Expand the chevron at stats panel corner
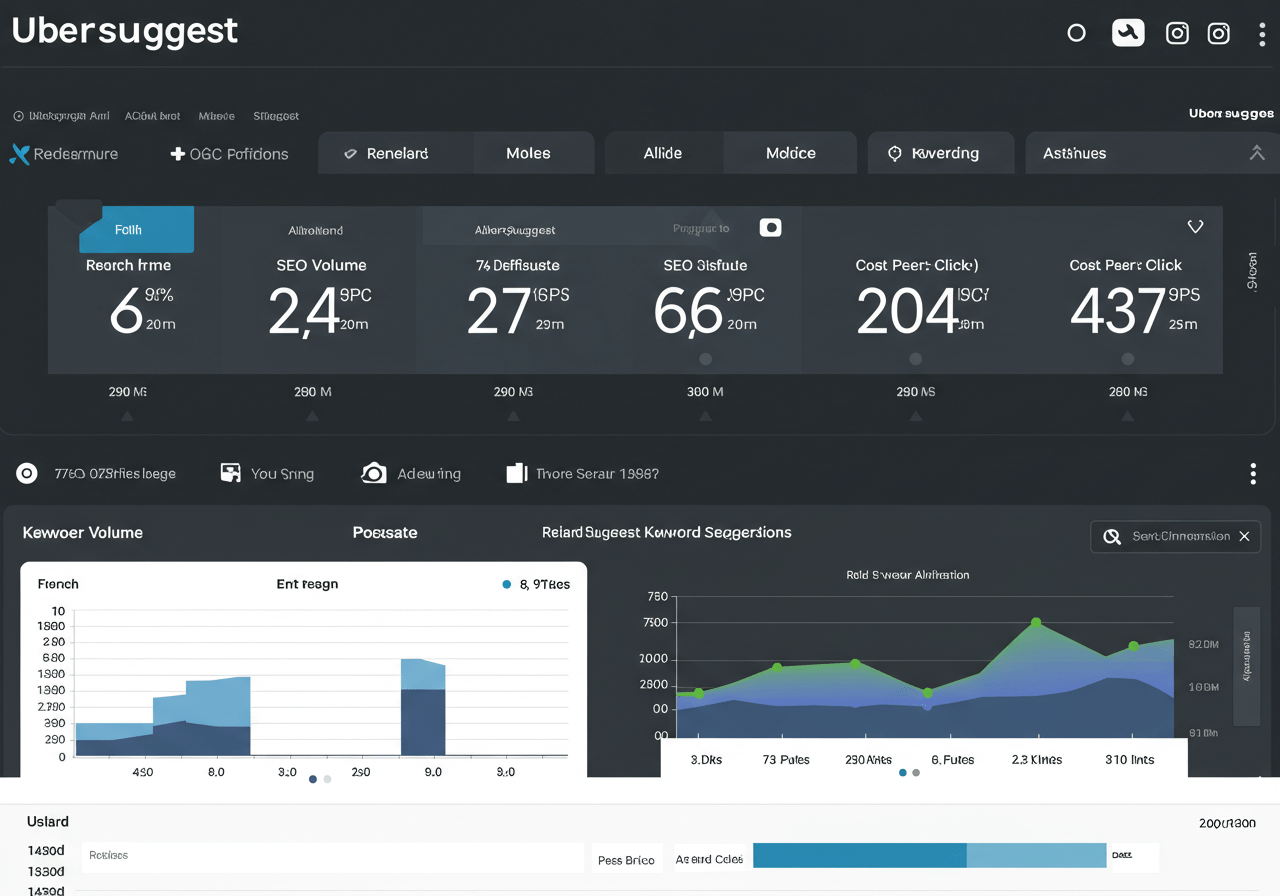This screenshot has width=1280, height=896. click(1195, 227)
